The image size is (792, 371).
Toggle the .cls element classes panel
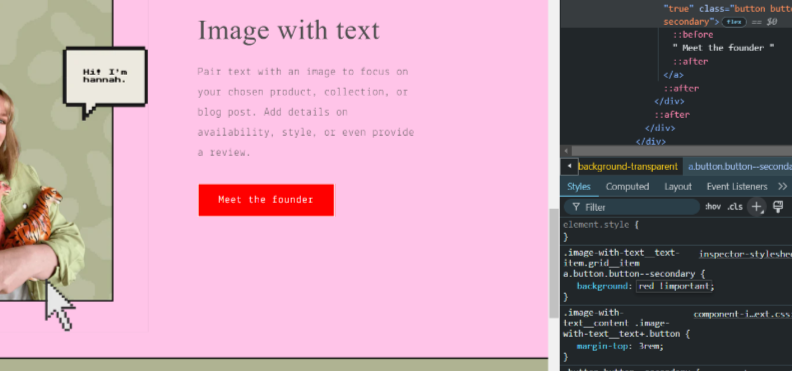(x=735, y=207)
